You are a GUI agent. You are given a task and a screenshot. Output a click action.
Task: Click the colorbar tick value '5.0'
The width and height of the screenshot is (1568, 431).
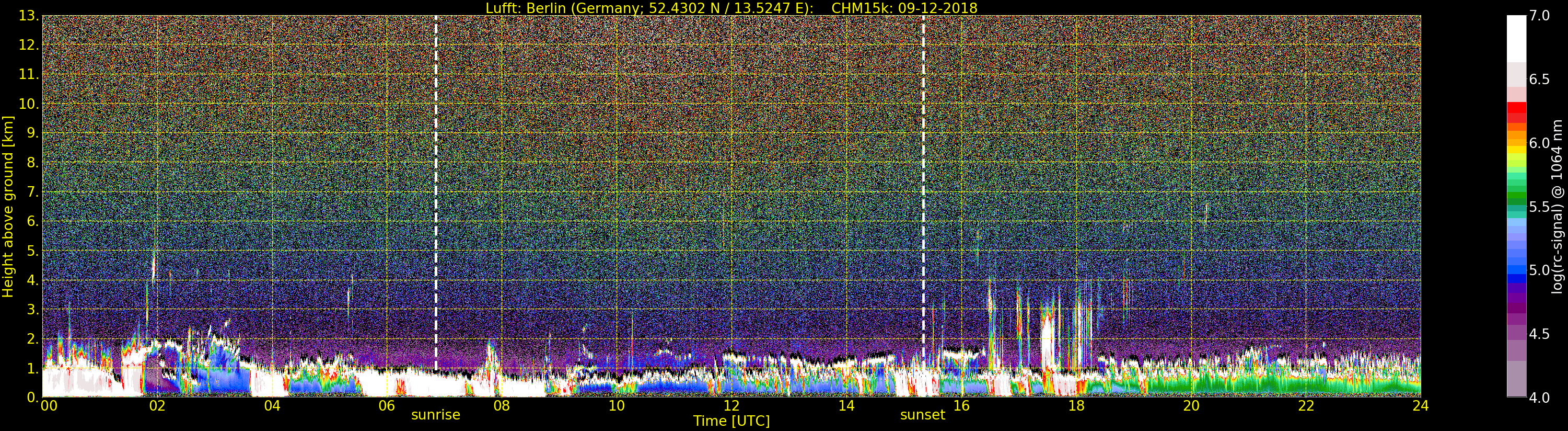(1540, 270)
